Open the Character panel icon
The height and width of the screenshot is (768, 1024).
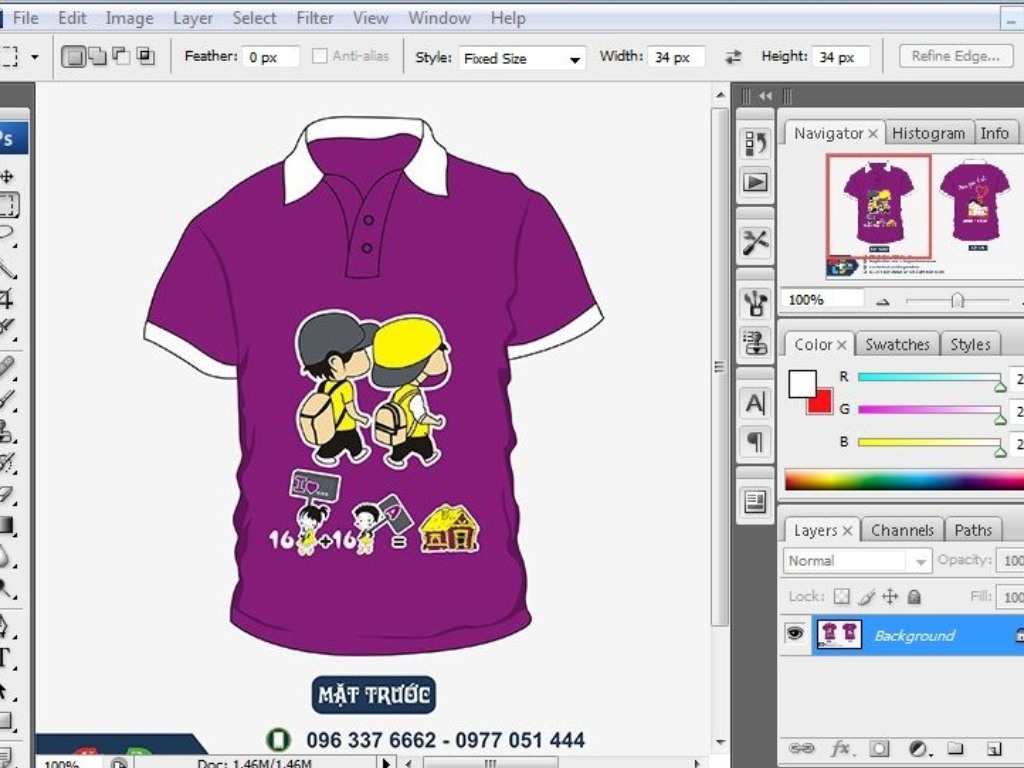coord(755,403)
